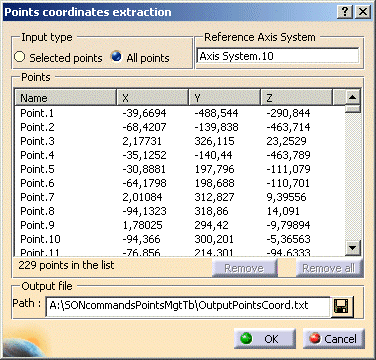Select the Point.5 row
The width and height of the screenshot is (376, 360).
coord(180,169)
